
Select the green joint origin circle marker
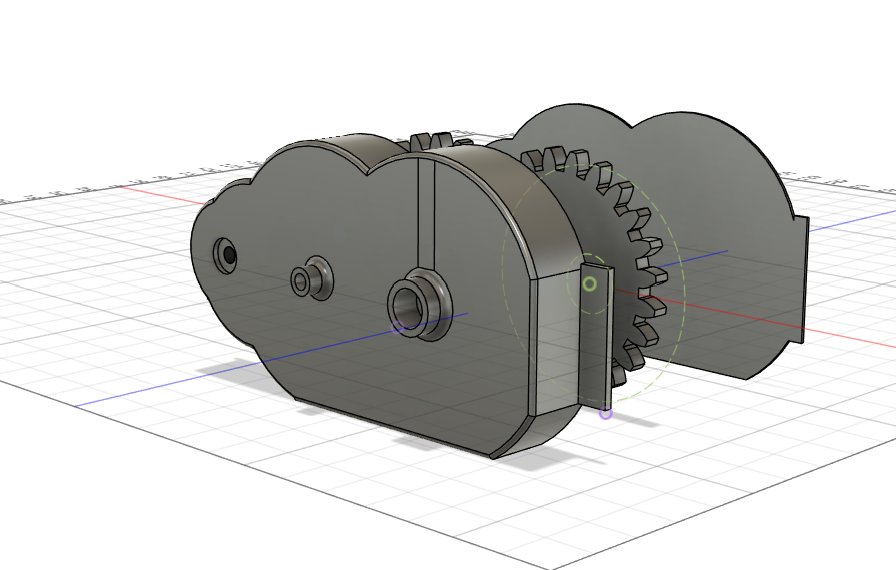point(590,284)
